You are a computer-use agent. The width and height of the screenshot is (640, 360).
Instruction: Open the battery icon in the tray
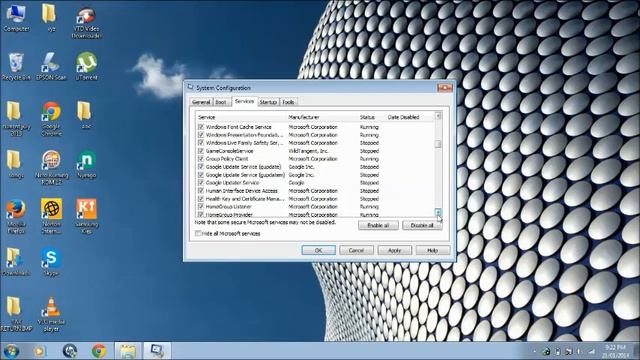(558, 351)
